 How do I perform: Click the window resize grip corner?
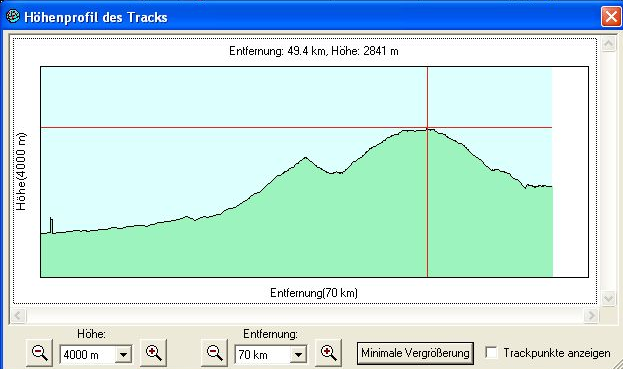pyautogui.click(x=617, y=364)
